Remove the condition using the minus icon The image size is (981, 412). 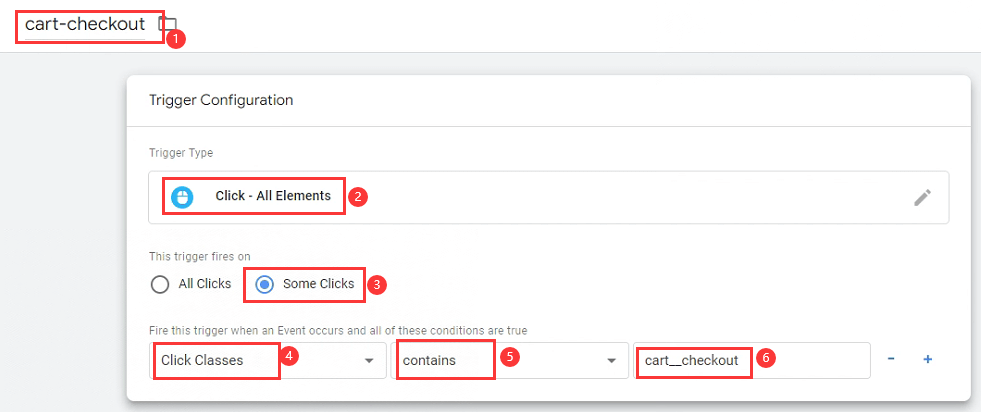[x=891, y=359]
